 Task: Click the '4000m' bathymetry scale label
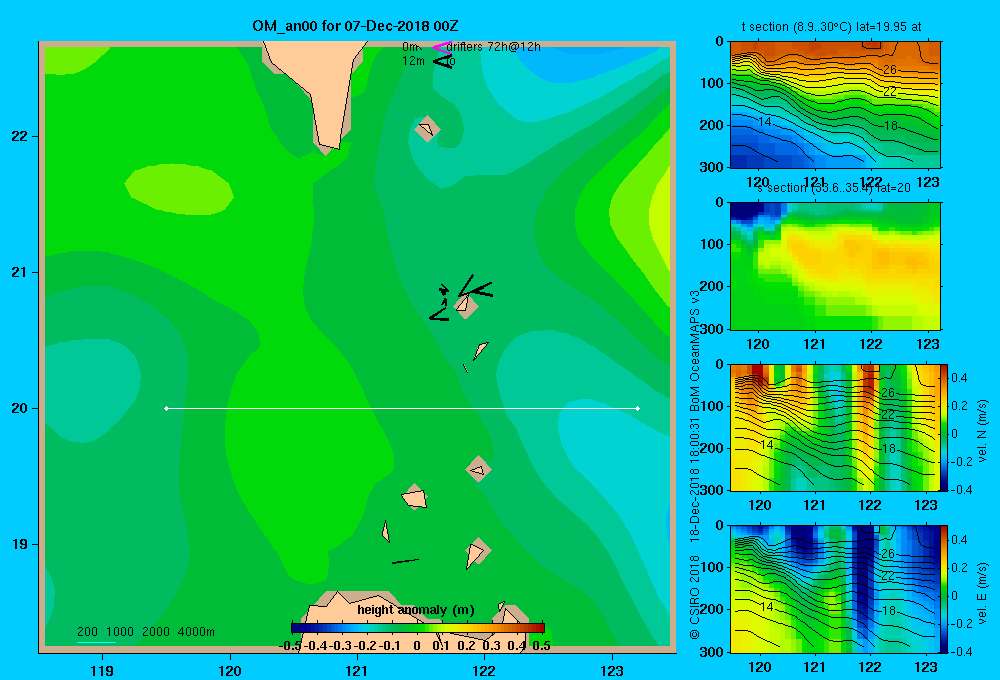click(x=196, y=632)
